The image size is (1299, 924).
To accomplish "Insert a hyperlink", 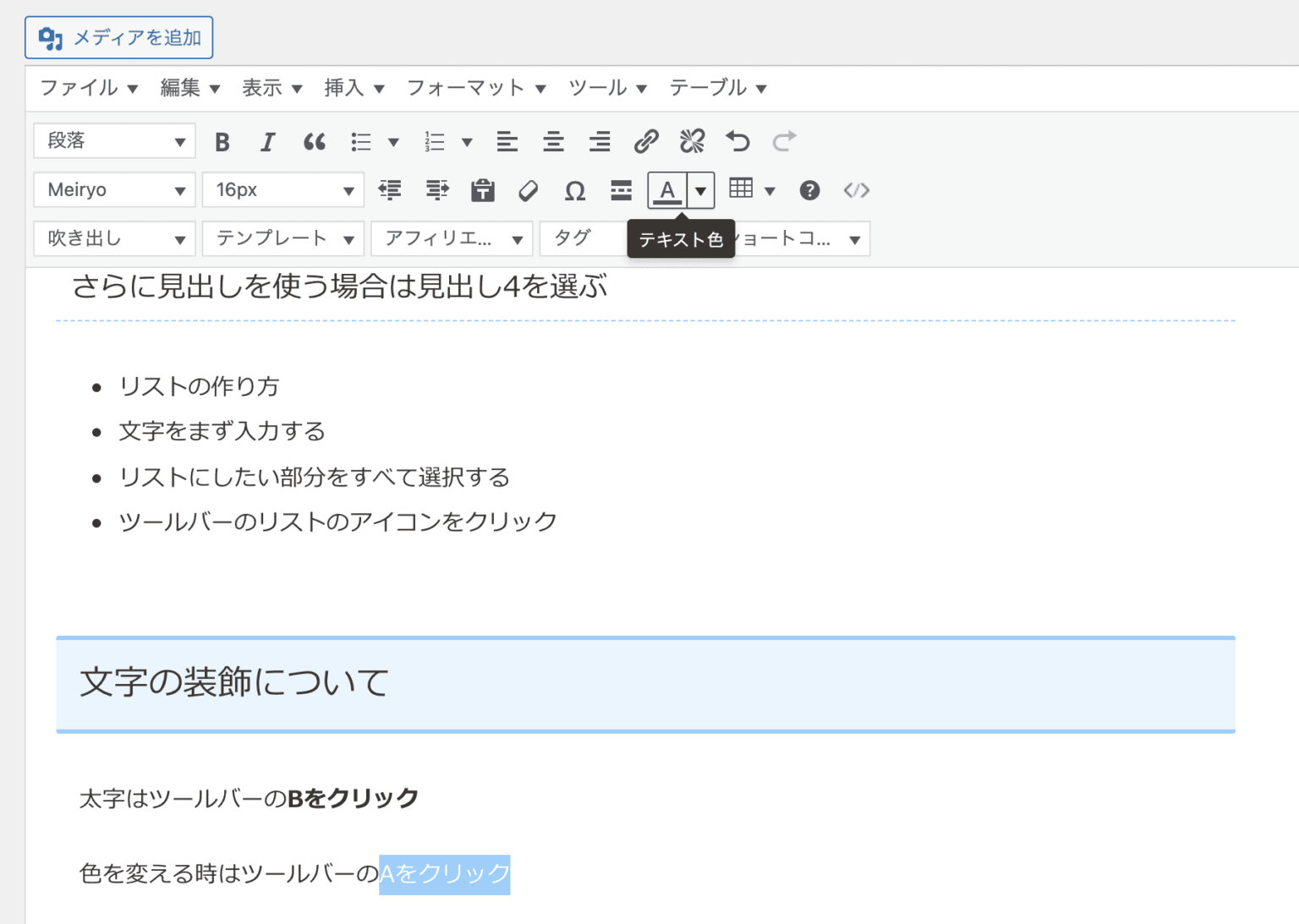I will (x=646, y=141).
